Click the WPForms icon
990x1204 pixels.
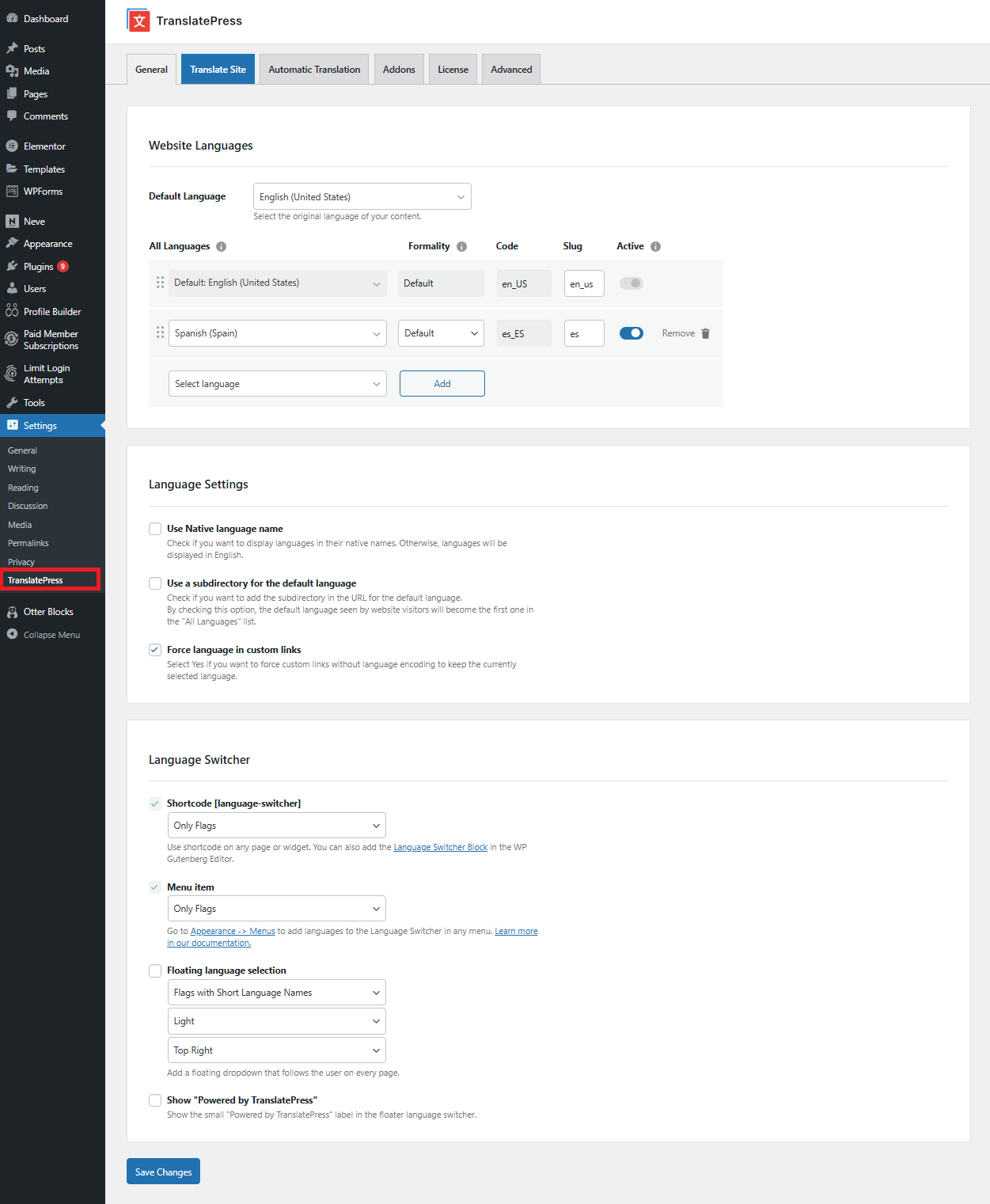12,191
